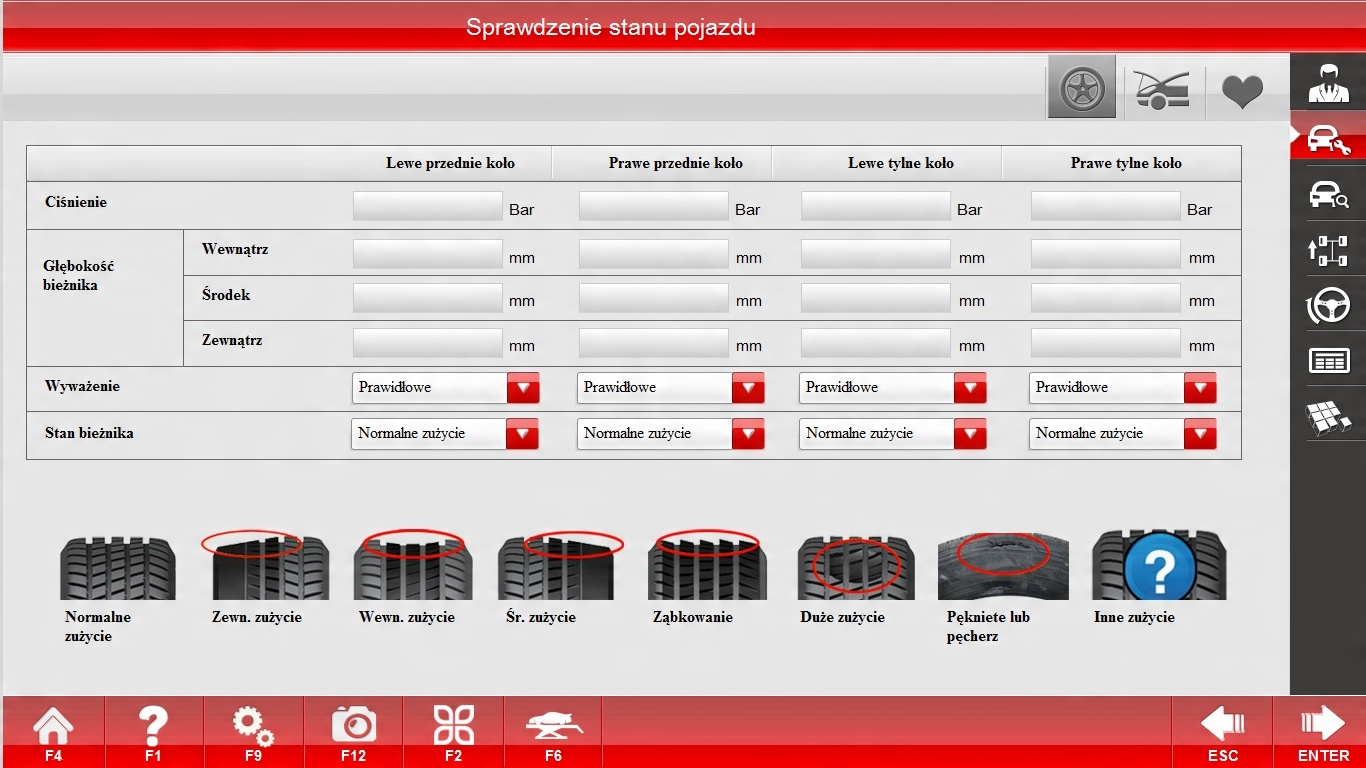Open help with the F1 question mark

[x=153, y=731]
